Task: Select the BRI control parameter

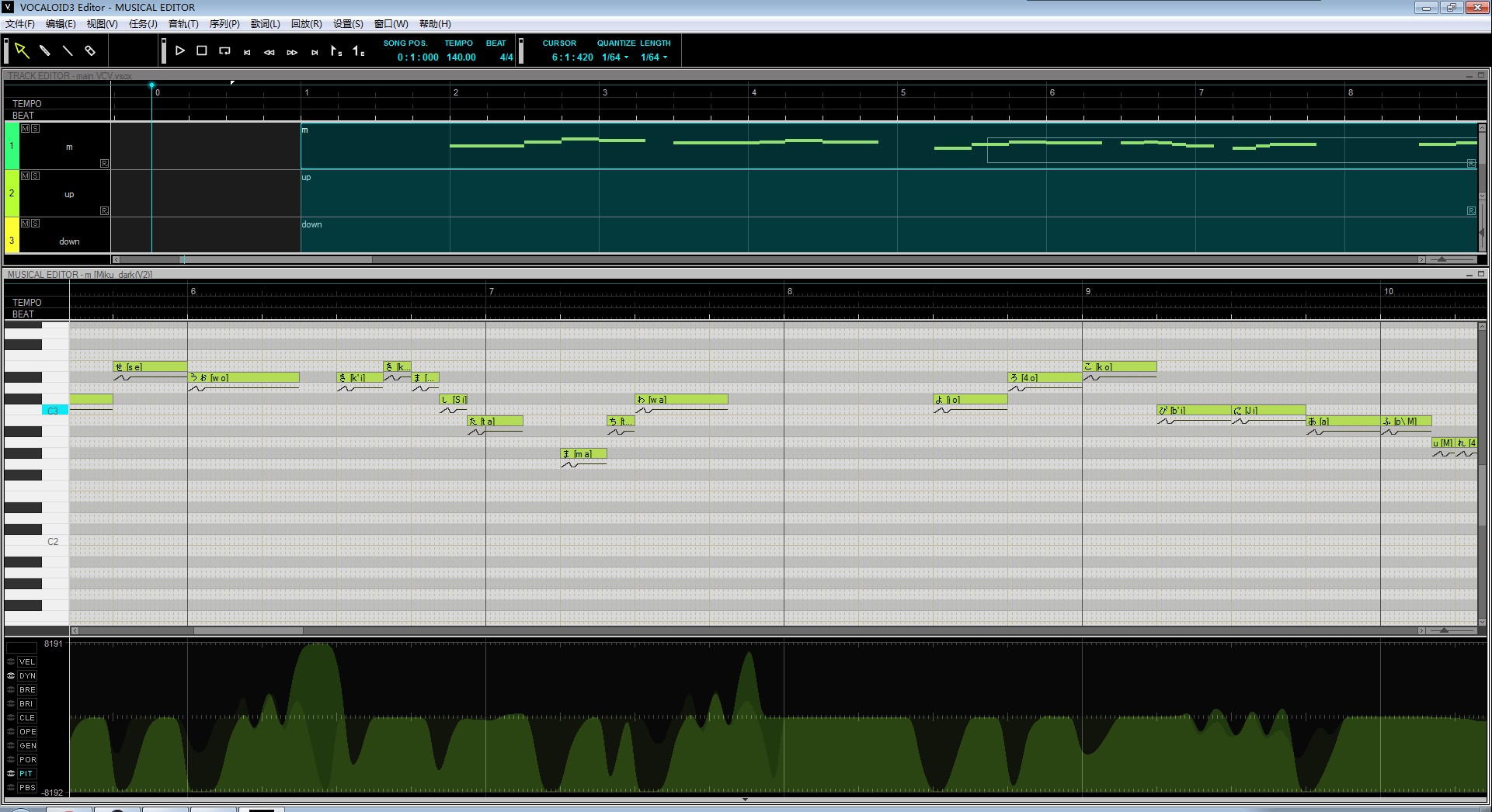Action: pos(27,704)
